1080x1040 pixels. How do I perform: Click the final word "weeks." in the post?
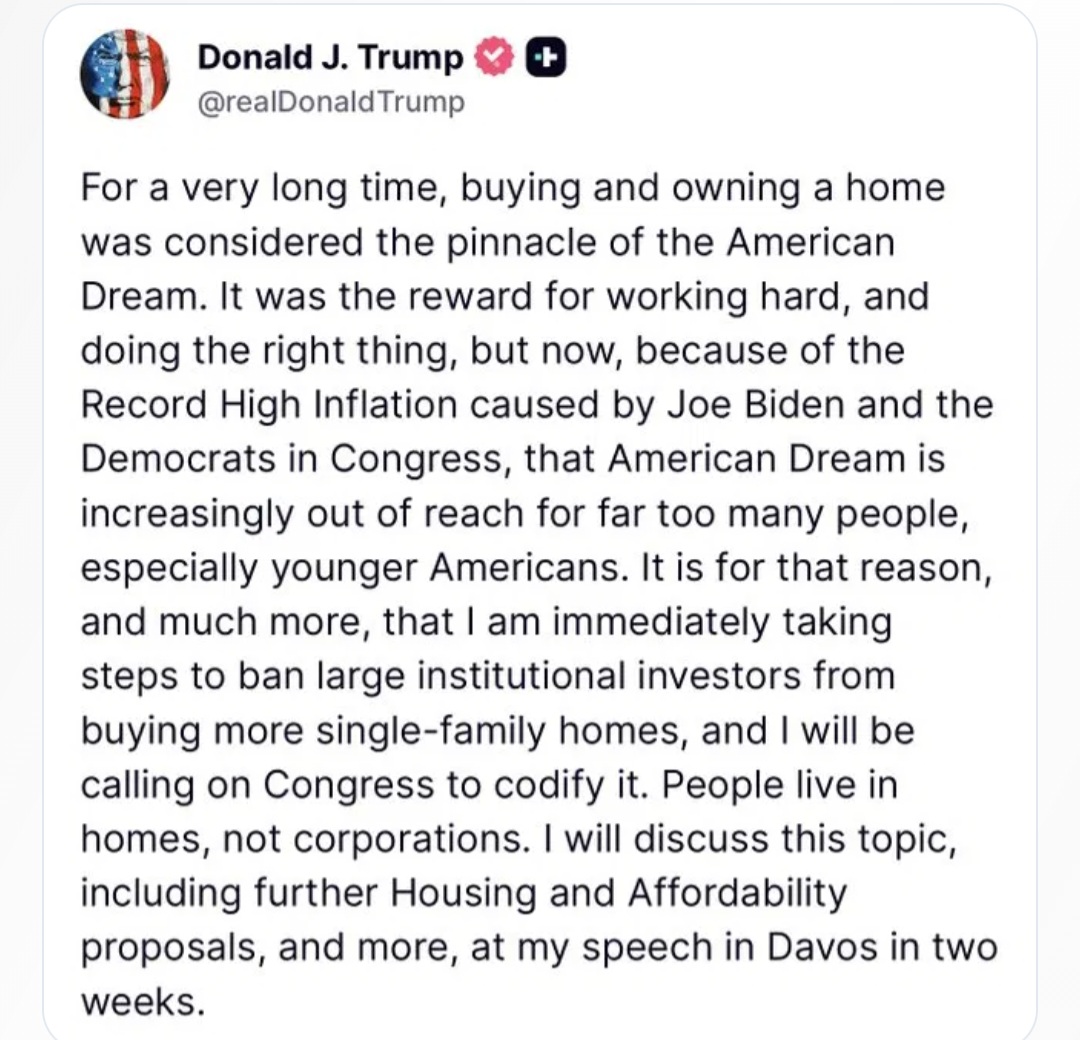pyautogui.click(x=143, y=1000)
